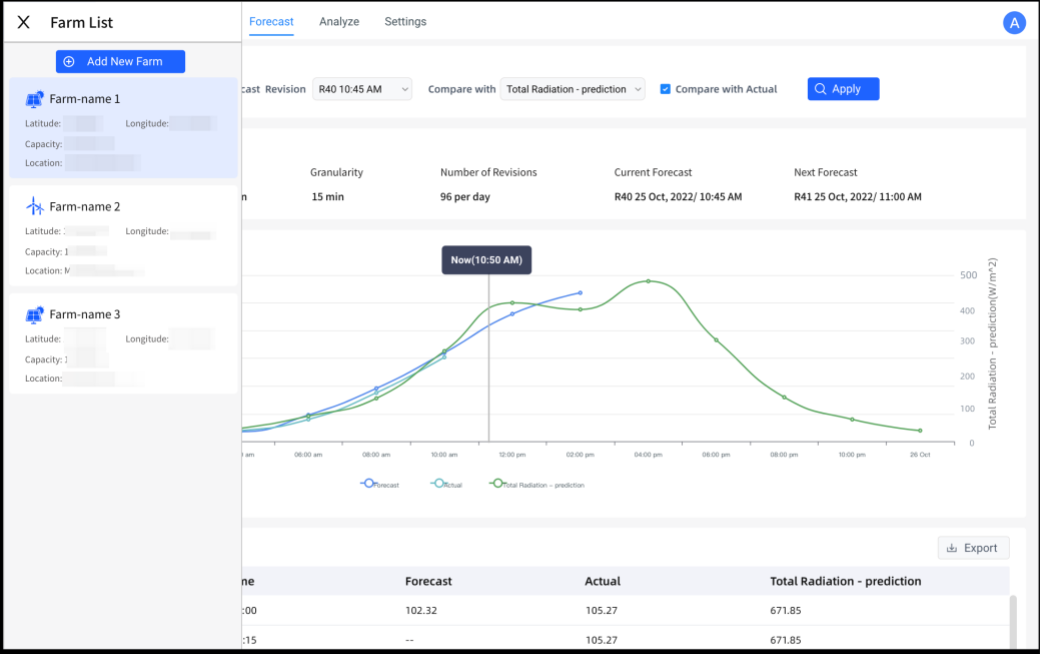Select the forecast value 102.32
The height and width of the screenshot is (656, 1045).
[x=421, y=611]
